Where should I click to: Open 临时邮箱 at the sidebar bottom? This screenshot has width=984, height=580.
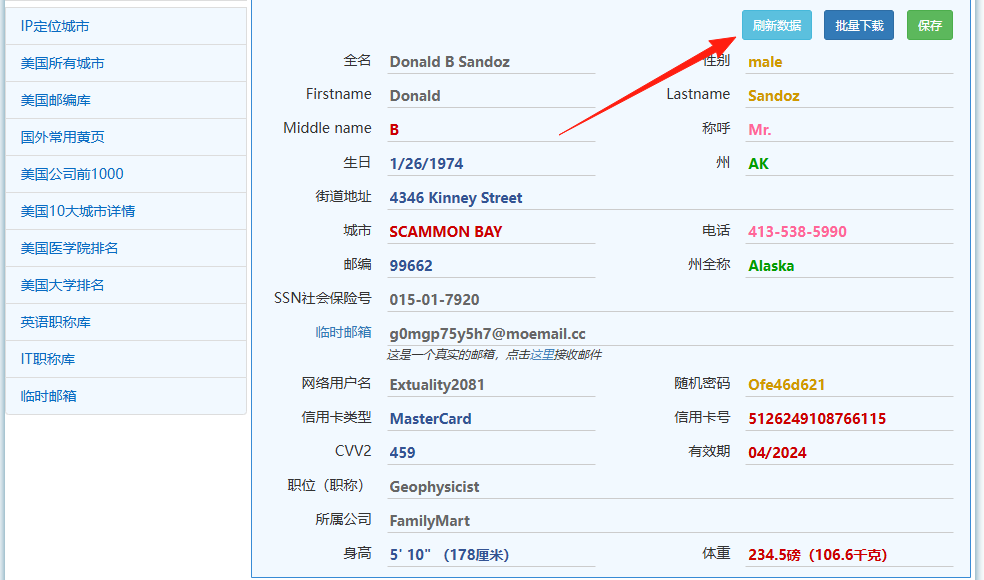[x=126, y=396]
